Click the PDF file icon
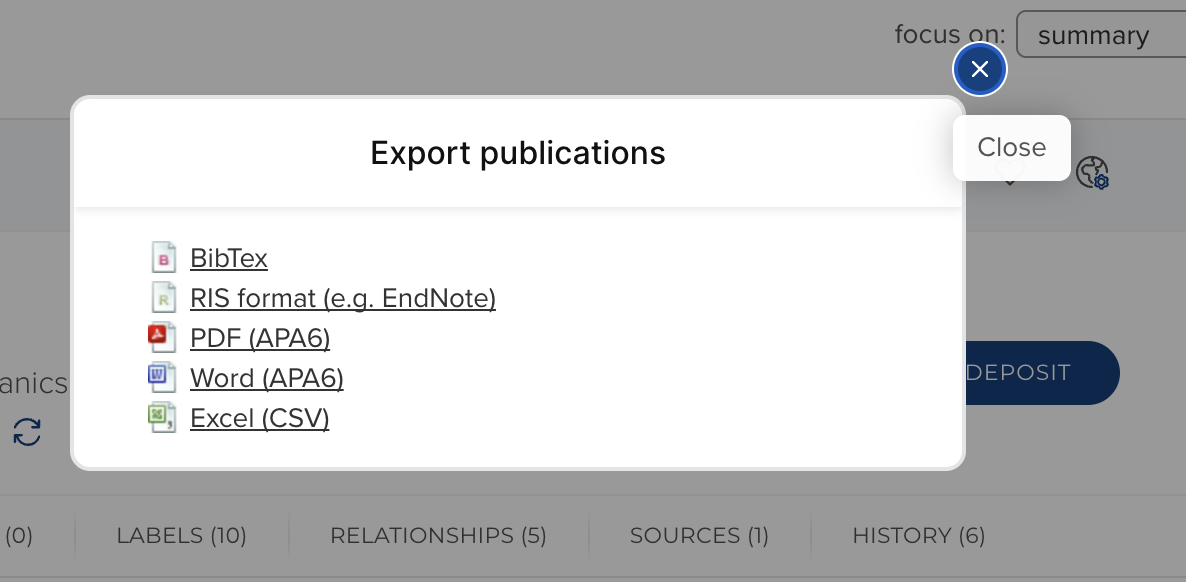Image resolution: width=1186 pixels, height=582 pixels. pyautogui.click(x=162, y=338)
